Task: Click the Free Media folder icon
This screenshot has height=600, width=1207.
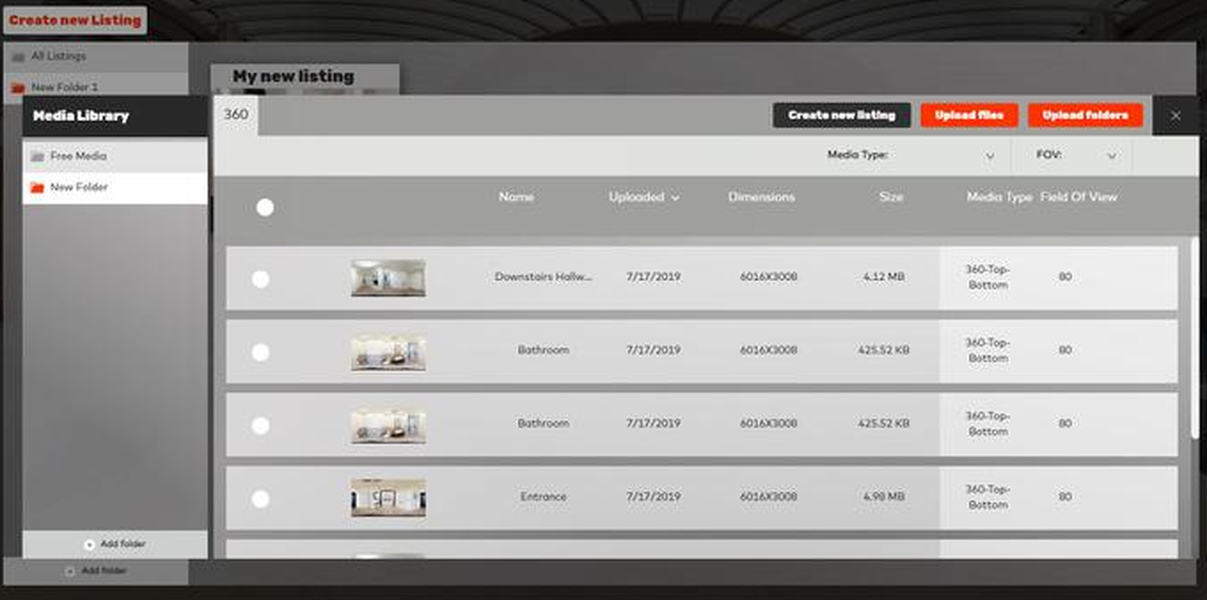Action: [x=37, y=157]
